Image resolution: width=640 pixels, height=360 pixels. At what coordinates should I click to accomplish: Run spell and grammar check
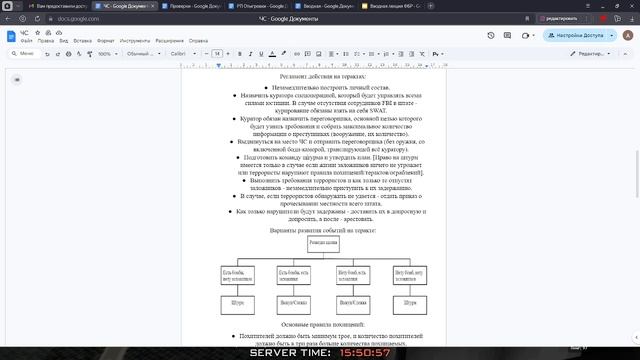79,54
